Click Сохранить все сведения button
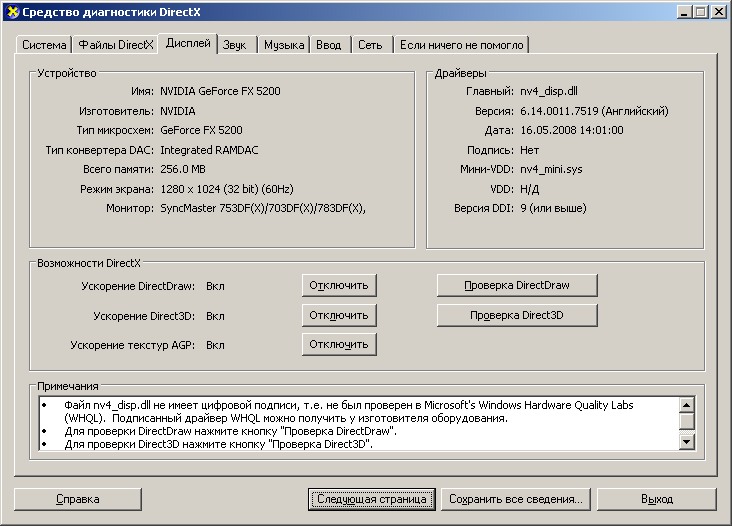The width and height of the screenshot is (732, 526). pos(515,498)
